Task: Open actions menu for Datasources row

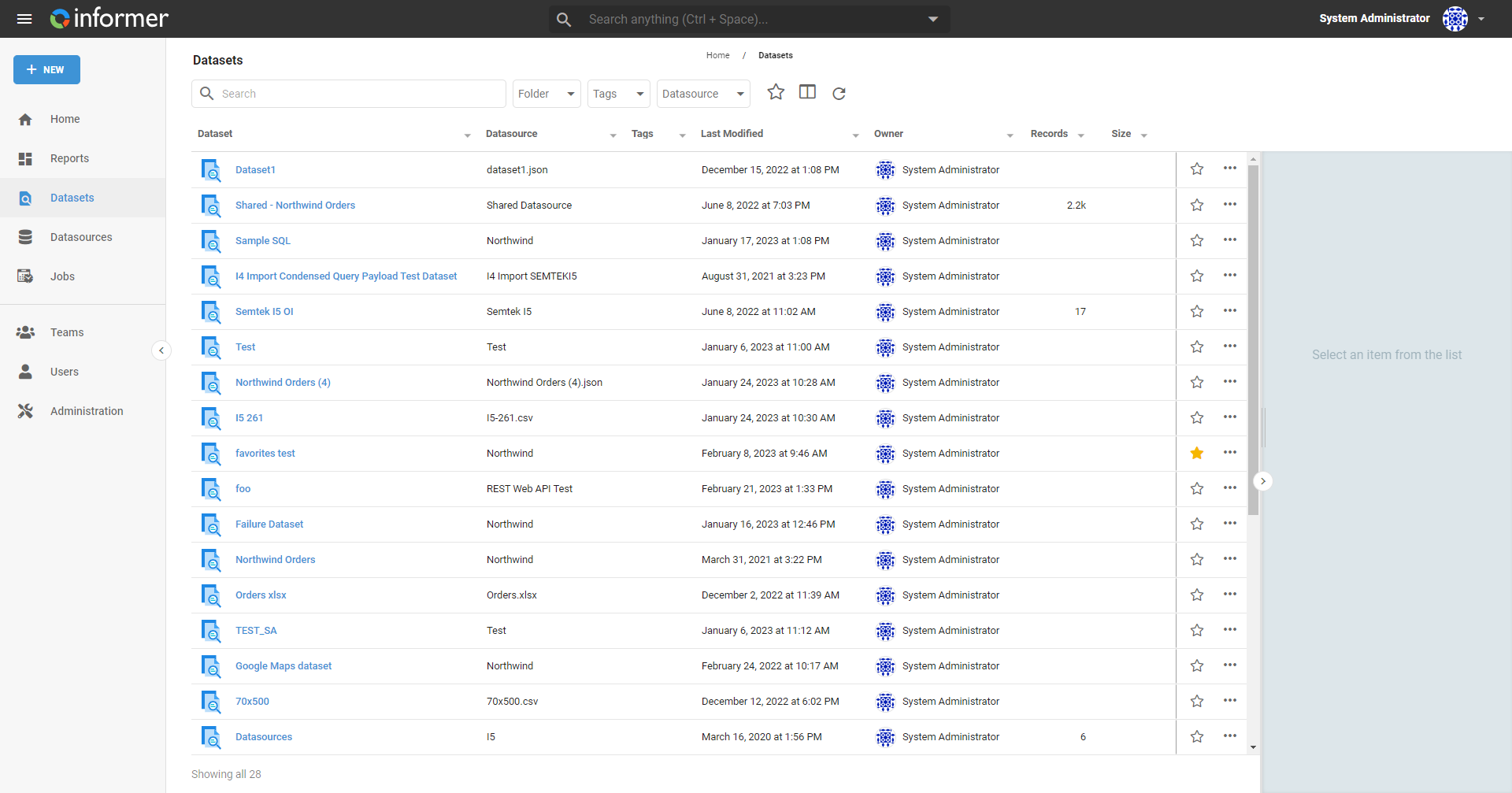Action: click(x=1230, y=736)
